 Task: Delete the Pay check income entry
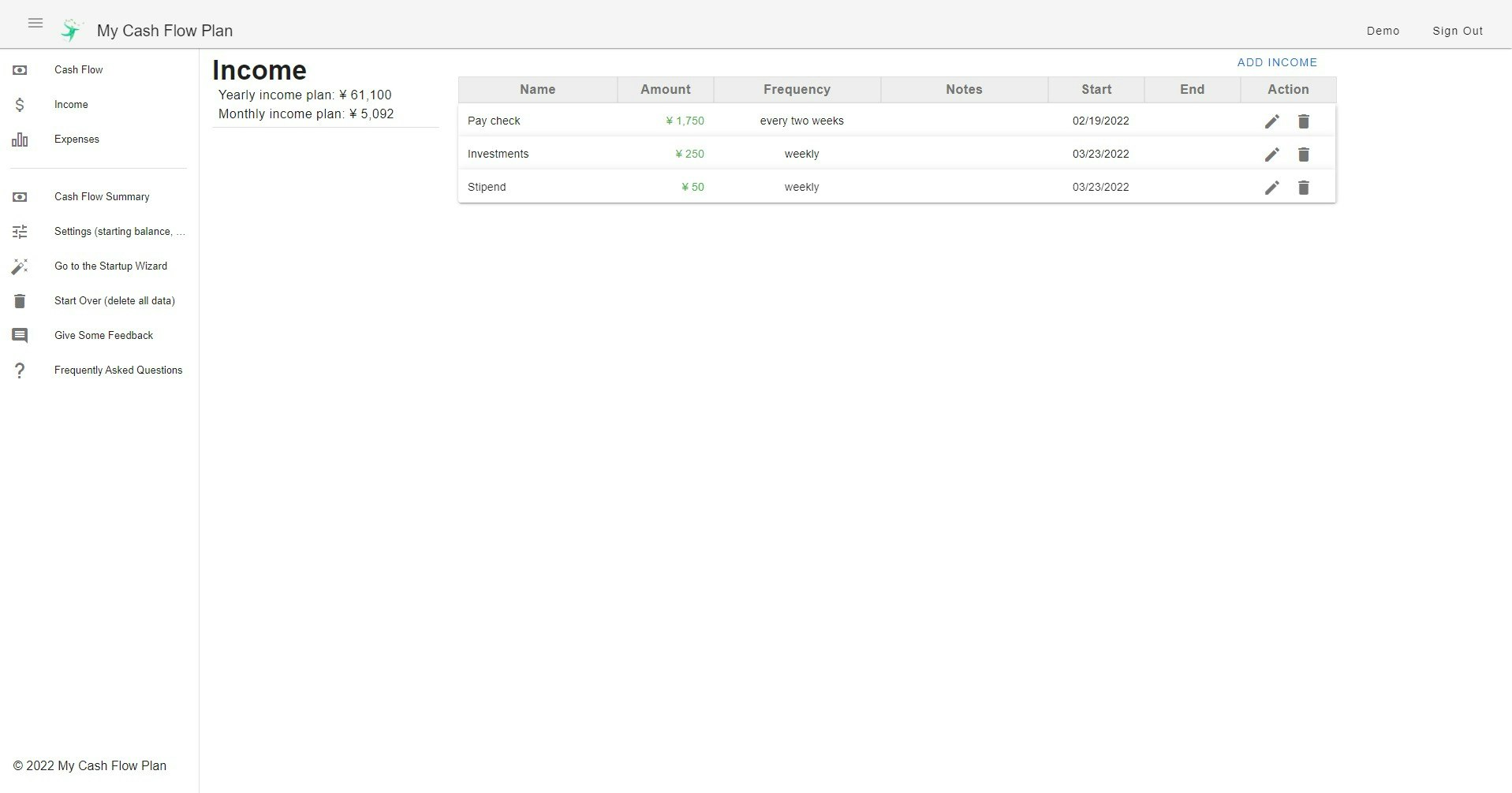(x=1303, y=121)
